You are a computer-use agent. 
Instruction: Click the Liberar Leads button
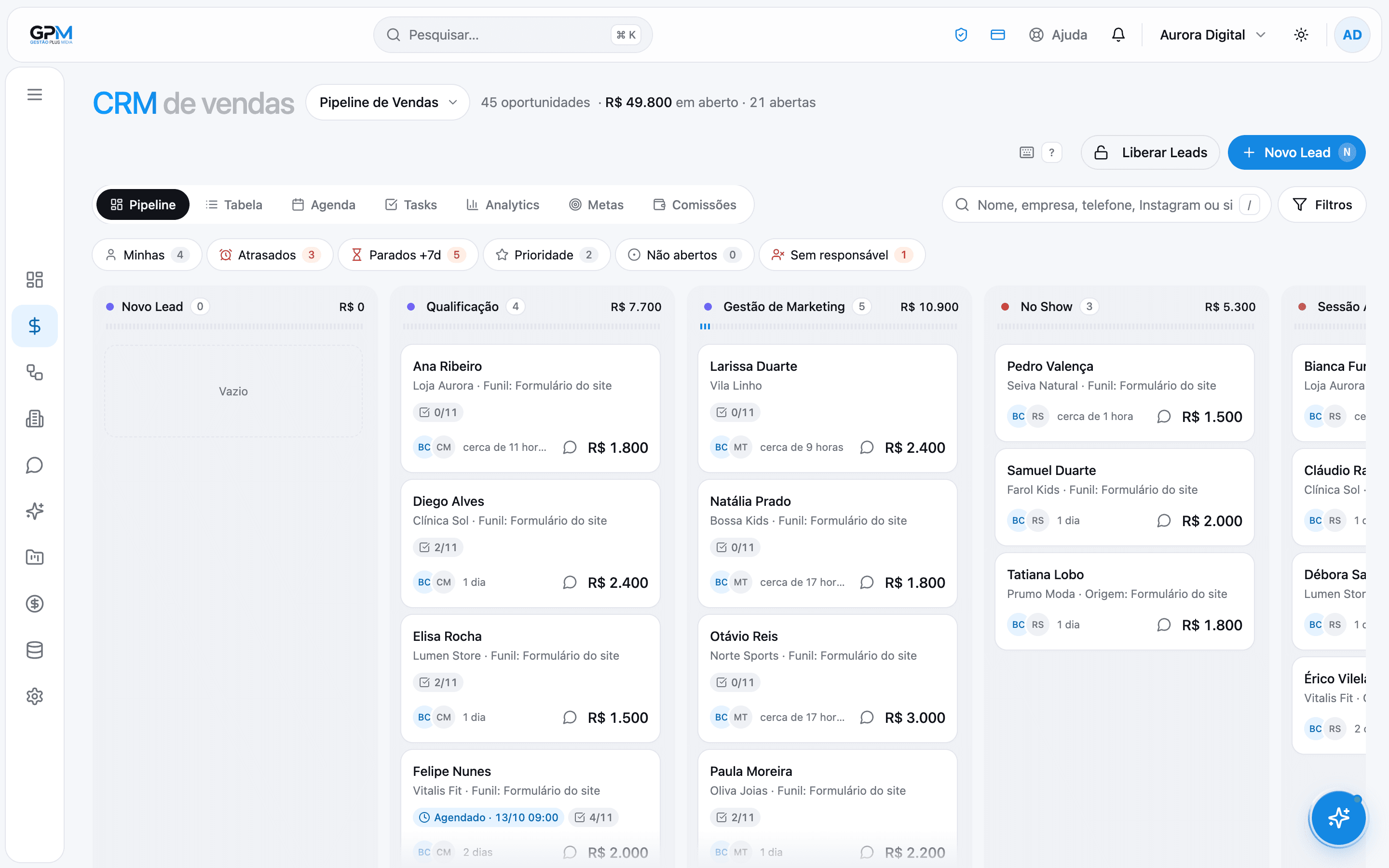pos(1150,153)
